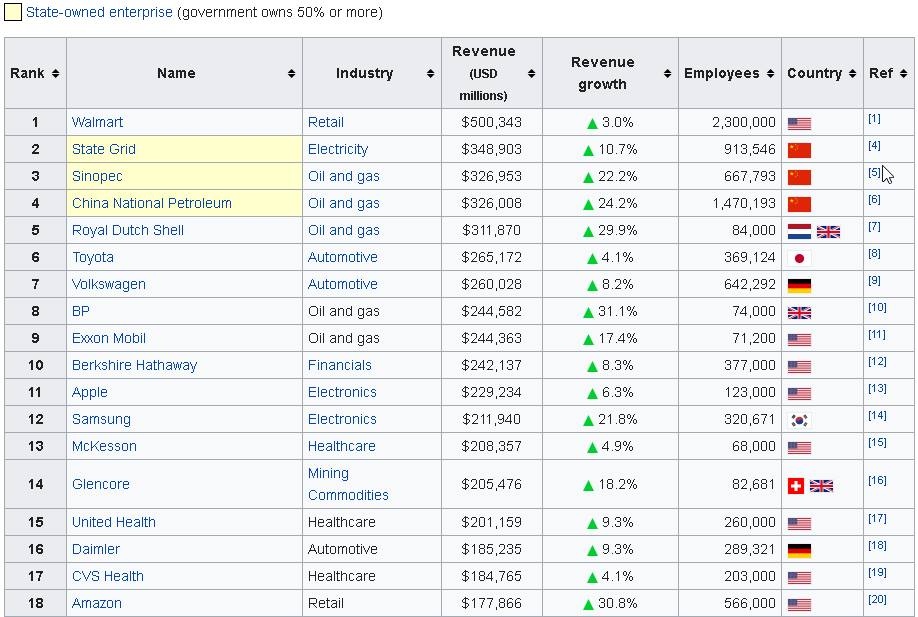Click the US flag in Walmart's row
Image resolution: width=918 pixels, height=617 pixels.
799,123
